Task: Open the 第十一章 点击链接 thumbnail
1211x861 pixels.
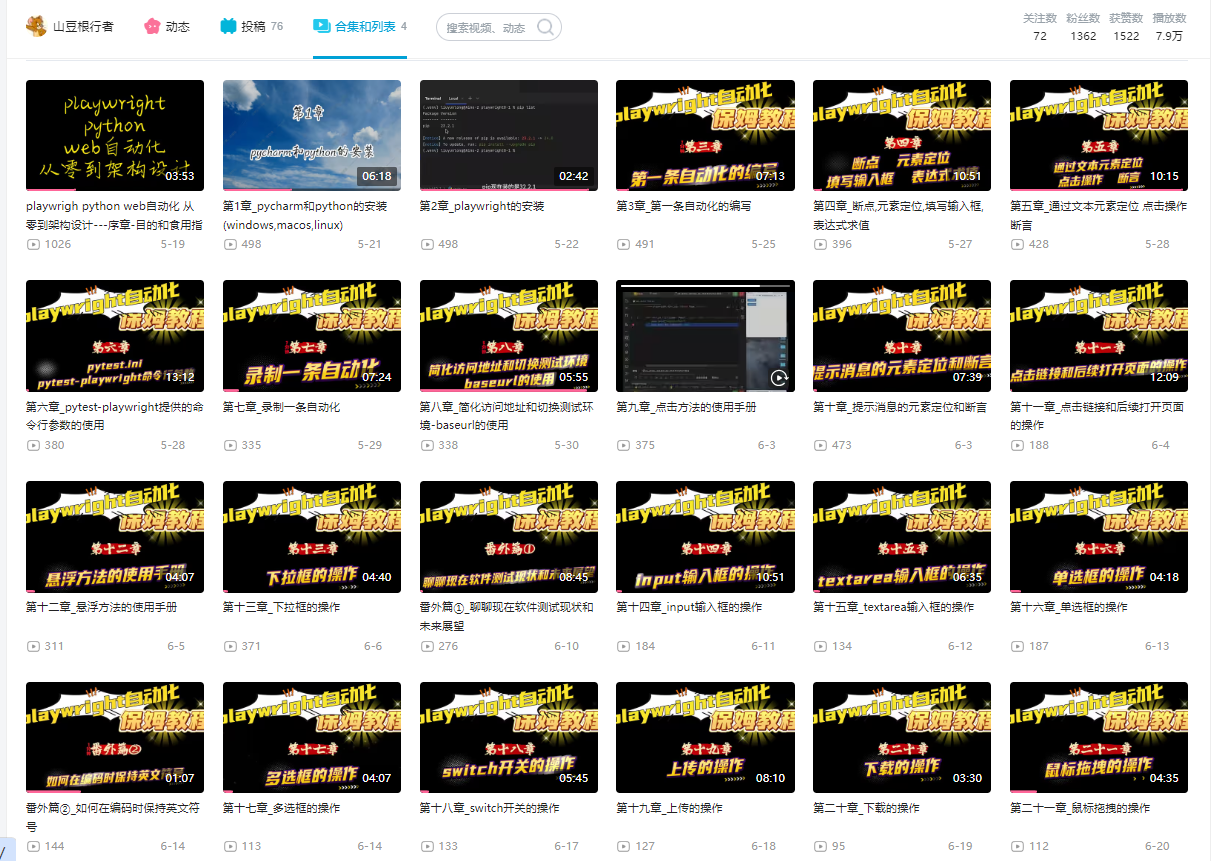Action: [x=1099, y=336]
